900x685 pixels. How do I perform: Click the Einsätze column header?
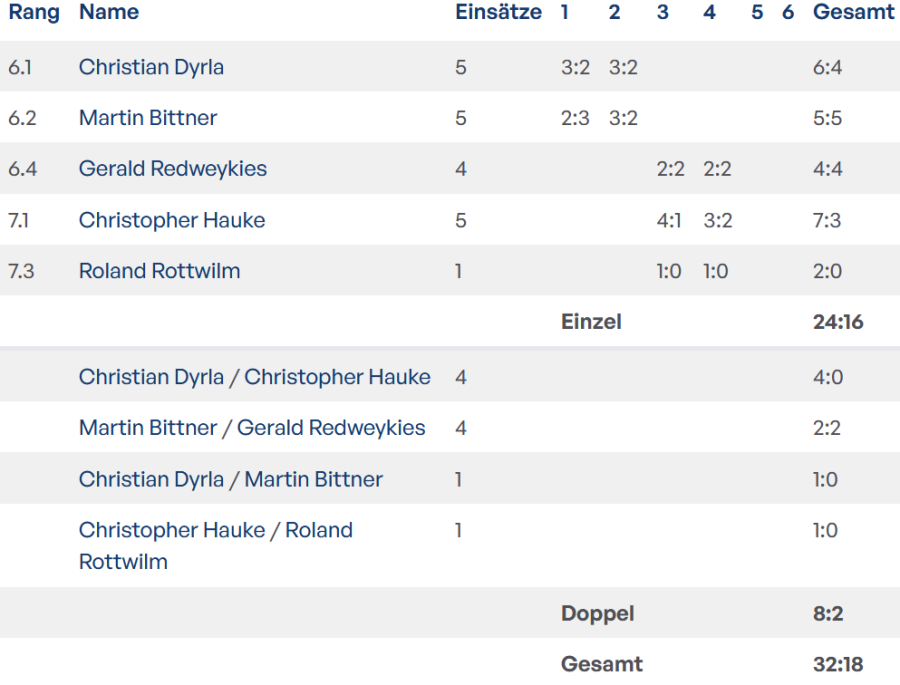(x=498, y=13)
